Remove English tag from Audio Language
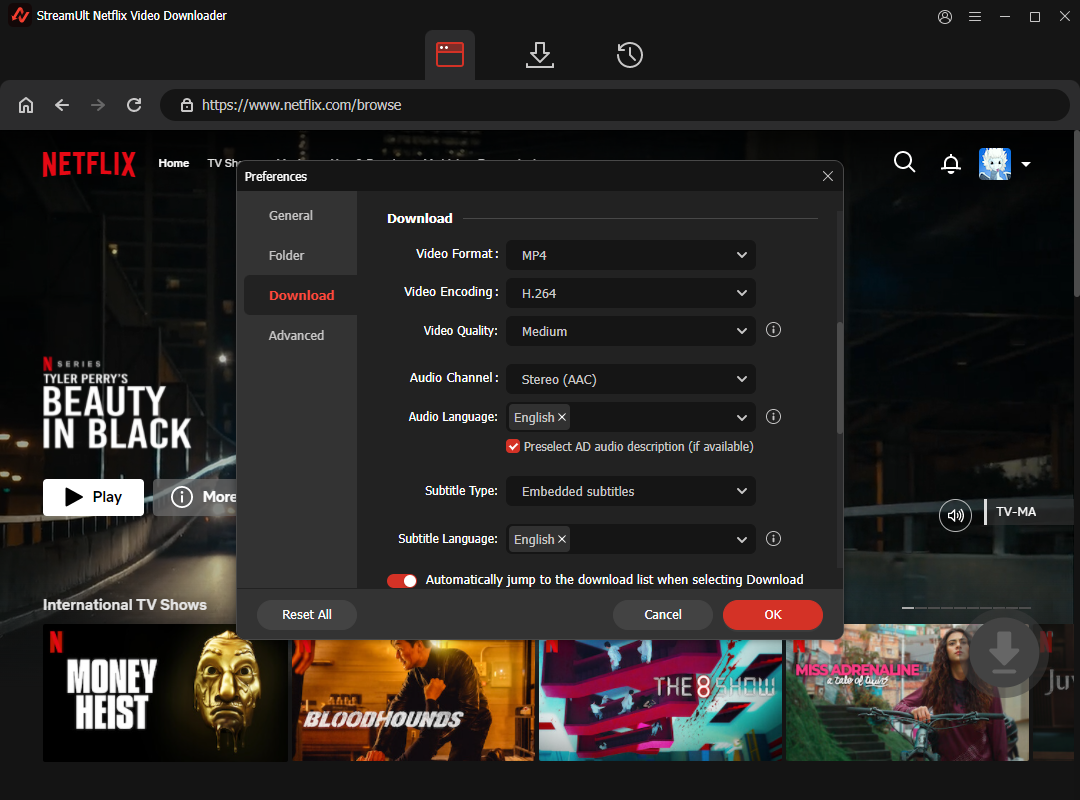Image resolution: width=1080 pixels, height=800 pixels. tap(562, 417)
